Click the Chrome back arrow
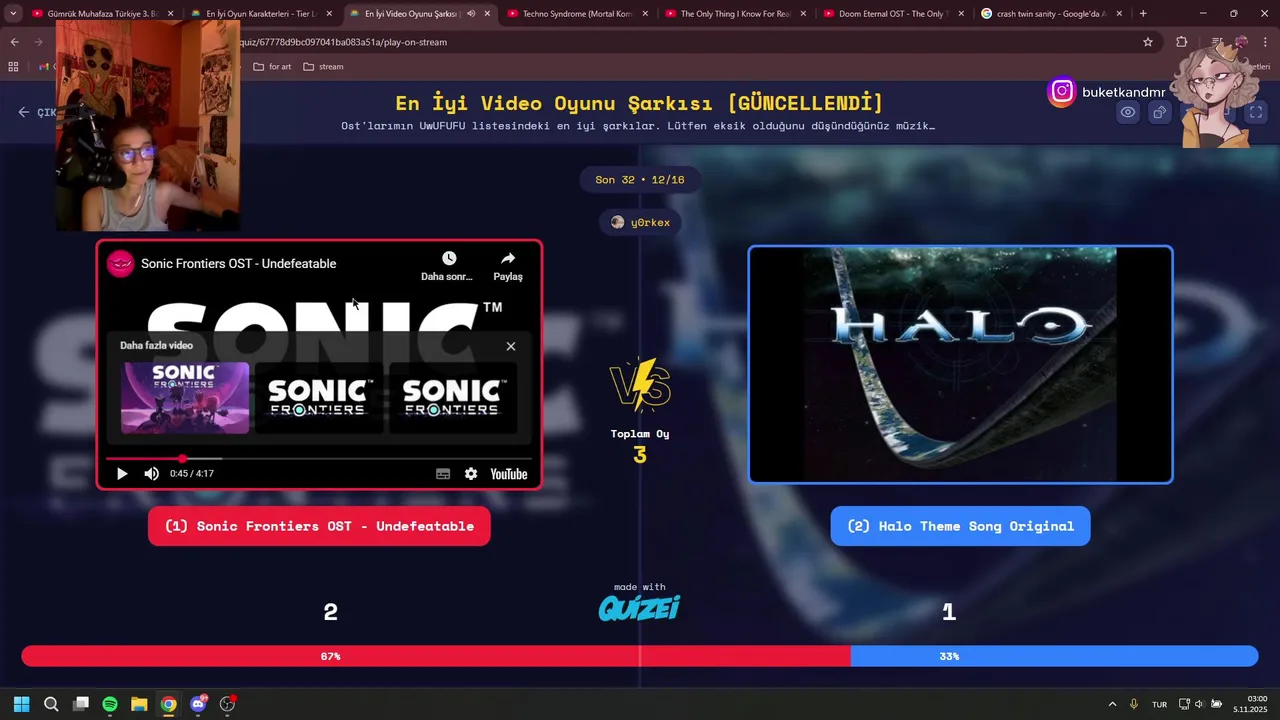Screen dimensions: 1280x720 (14, 42)
